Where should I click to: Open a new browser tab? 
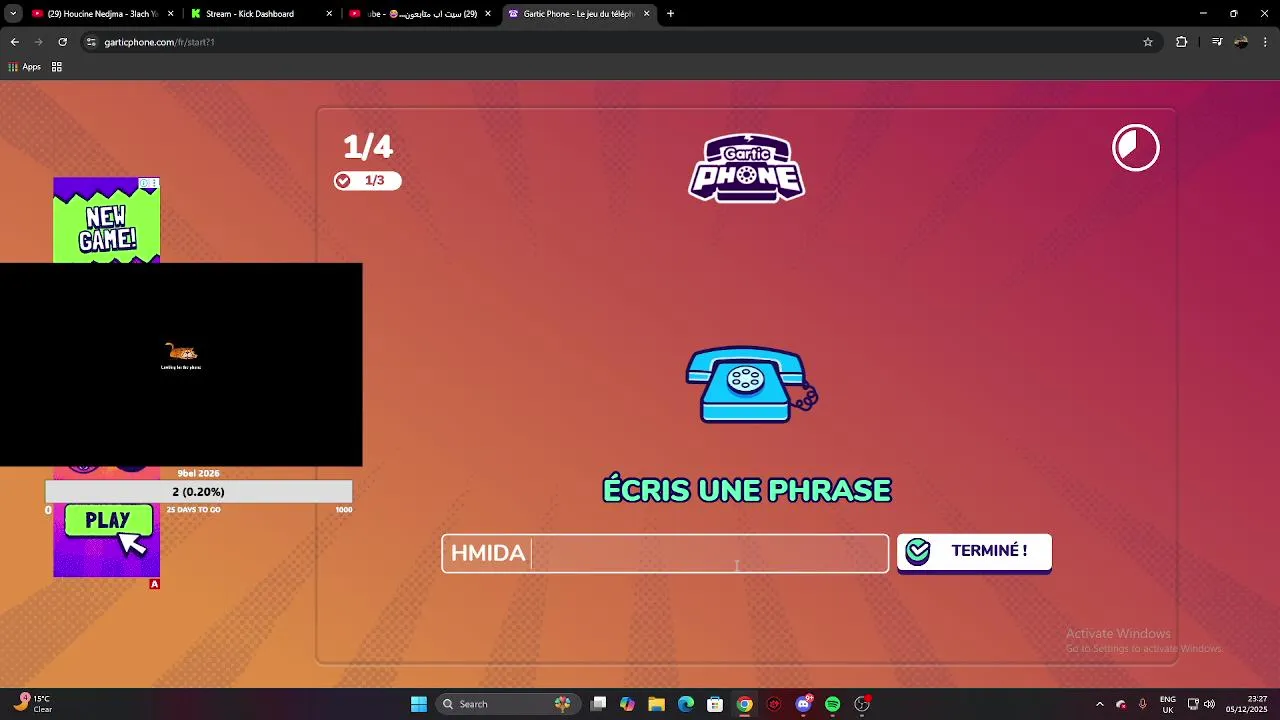click(670, 14)
